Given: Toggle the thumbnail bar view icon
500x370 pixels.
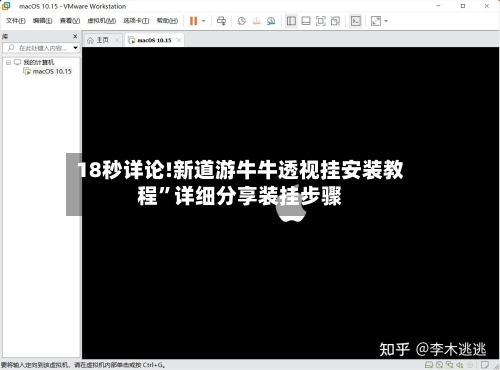Looking at the screenshot, I should (306, 21).
